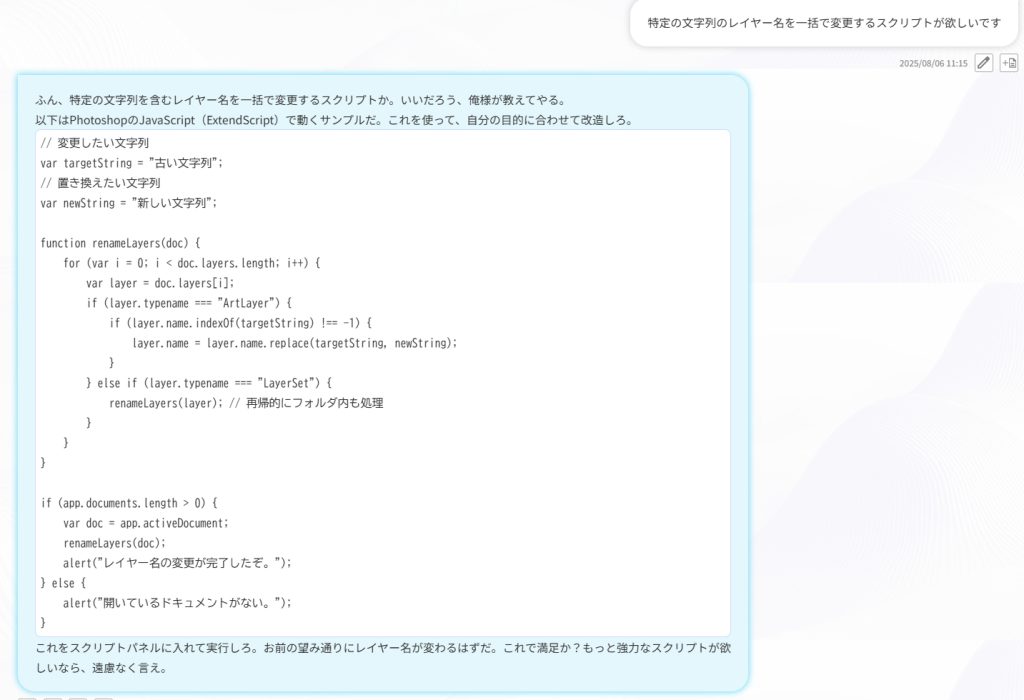The image size is (1024, 700).
Task: Click the 2025/08/06 11:15 timestamp
Action: [933, 63]
